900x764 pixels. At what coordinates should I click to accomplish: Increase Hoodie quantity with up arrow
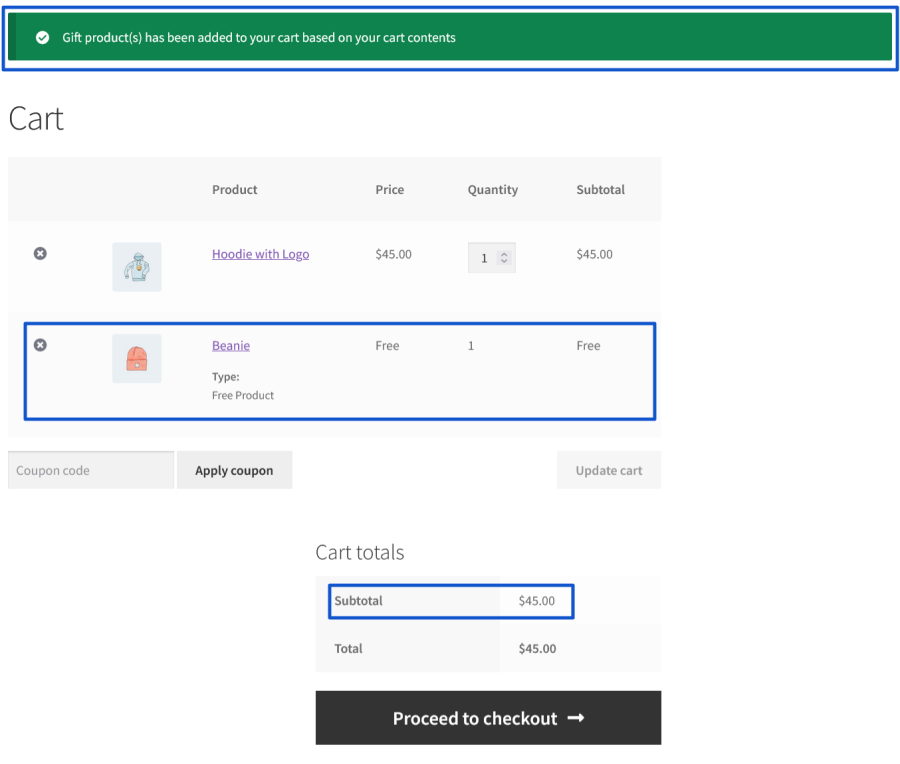(504, 253)
